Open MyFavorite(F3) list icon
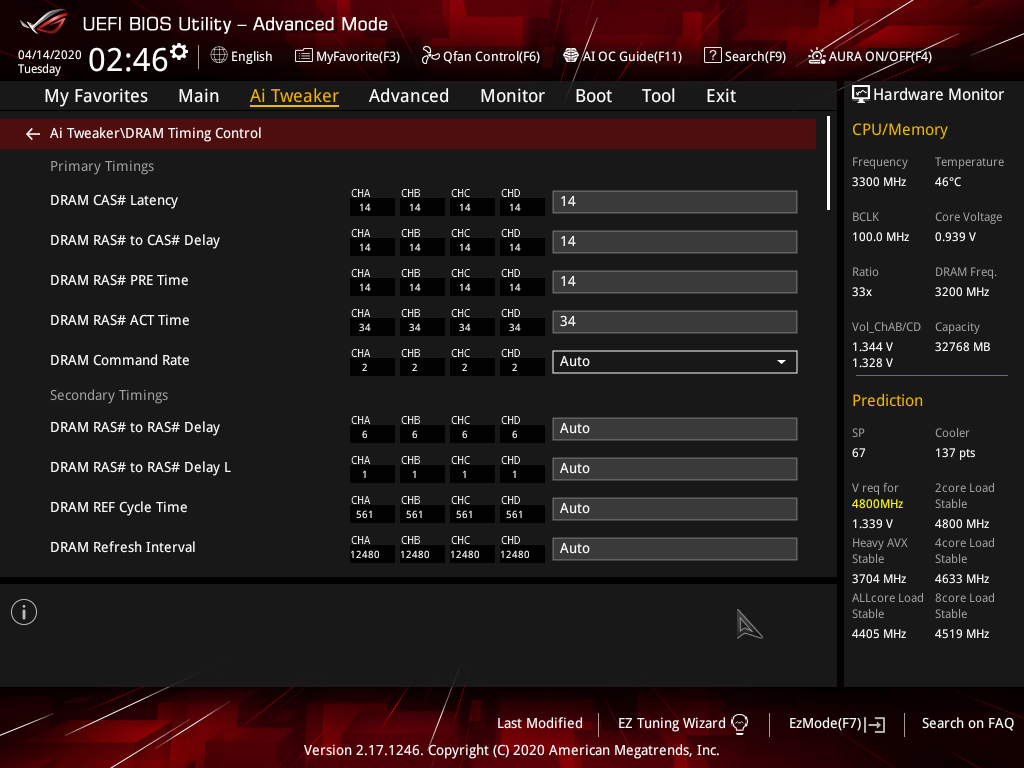Image resolution: width=1024 pixels, height=768 pixels. 303,56
